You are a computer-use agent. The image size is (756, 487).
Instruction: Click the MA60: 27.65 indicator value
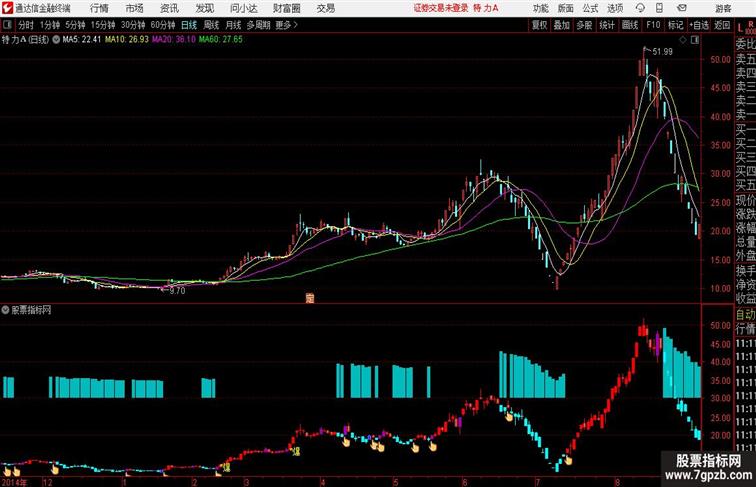221,40
